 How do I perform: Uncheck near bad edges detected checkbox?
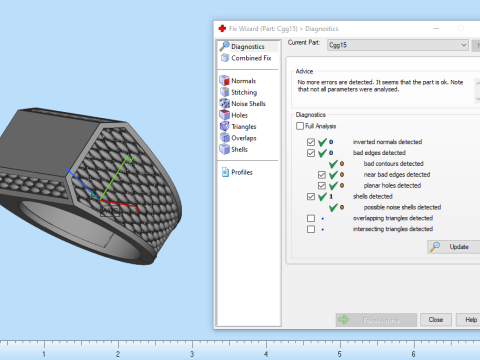[322, 175]
